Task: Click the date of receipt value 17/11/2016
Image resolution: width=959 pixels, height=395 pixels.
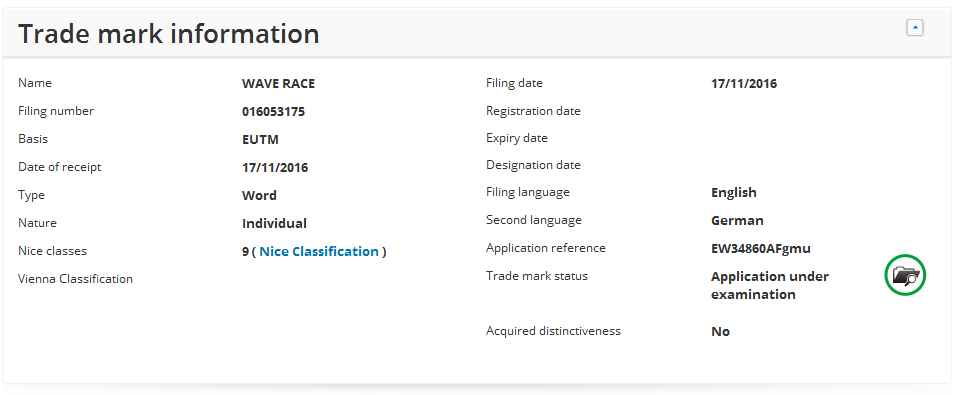Action: pyautogui.click(x=275, y=168)
